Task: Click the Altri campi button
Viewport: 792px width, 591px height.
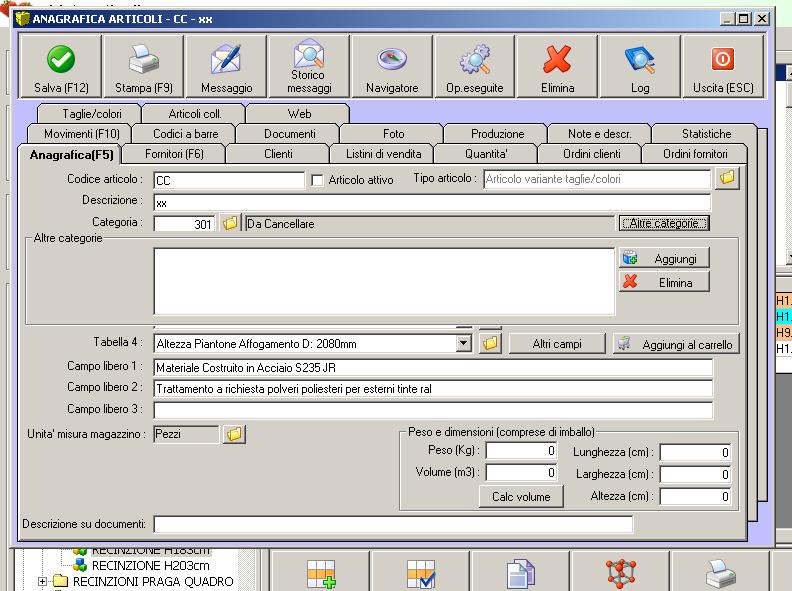Action: click(x=557, y=344)
